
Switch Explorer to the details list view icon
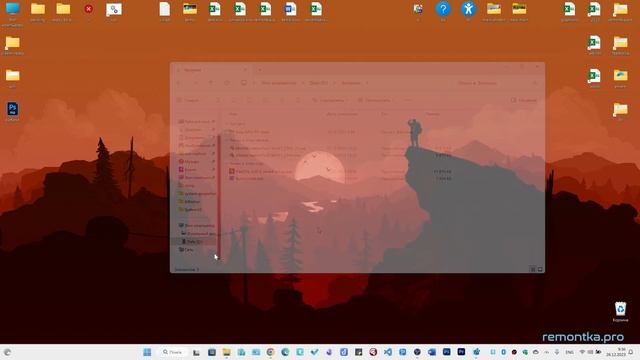pos(533,269)
